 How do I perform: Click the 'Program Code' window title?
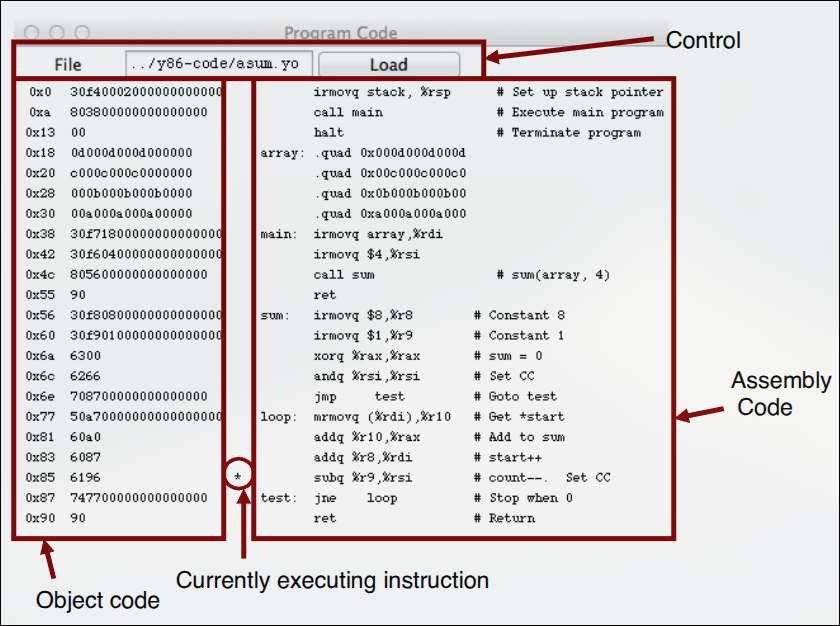[x=341, y=33]
